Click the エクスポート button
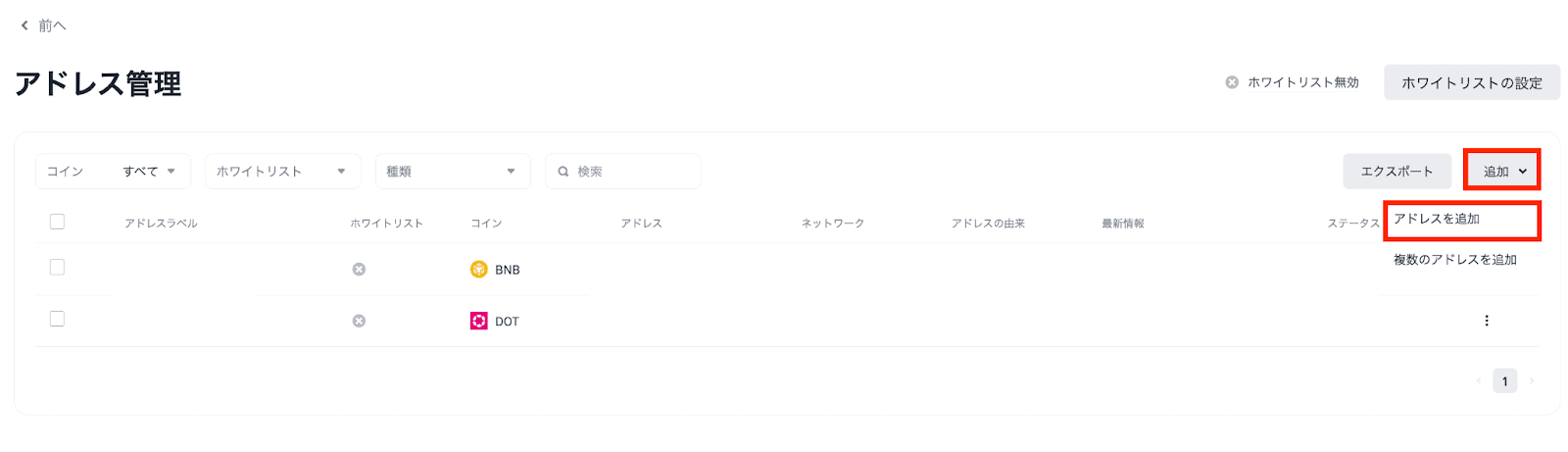The image size is (1568, 452). [x=1396, y=172]
